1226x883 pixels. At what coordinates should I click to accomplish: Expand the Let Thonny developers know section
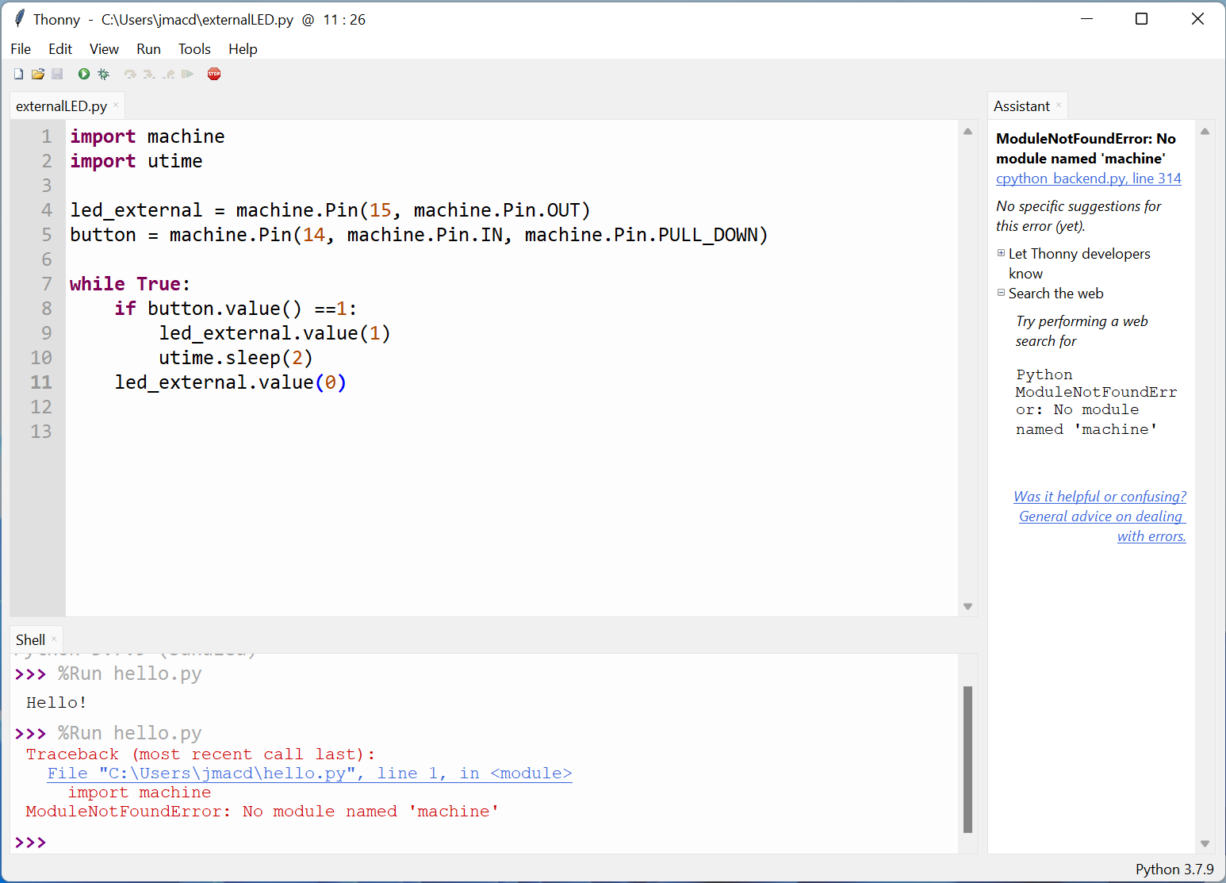tap(1001, 253)
